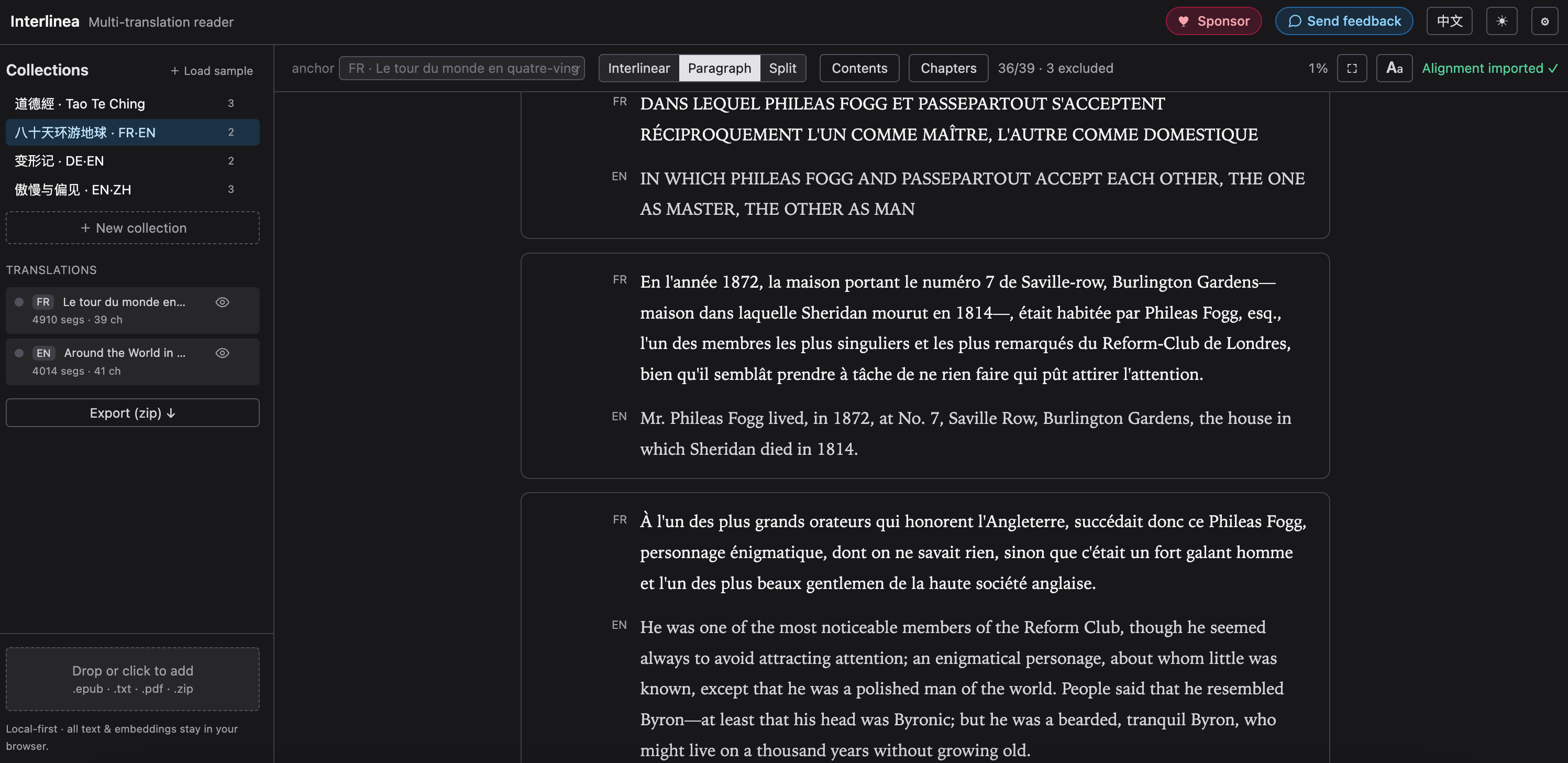The image size is (1568, 763).
Task: Open settings with the gear icon
Action: (1544, 21)
